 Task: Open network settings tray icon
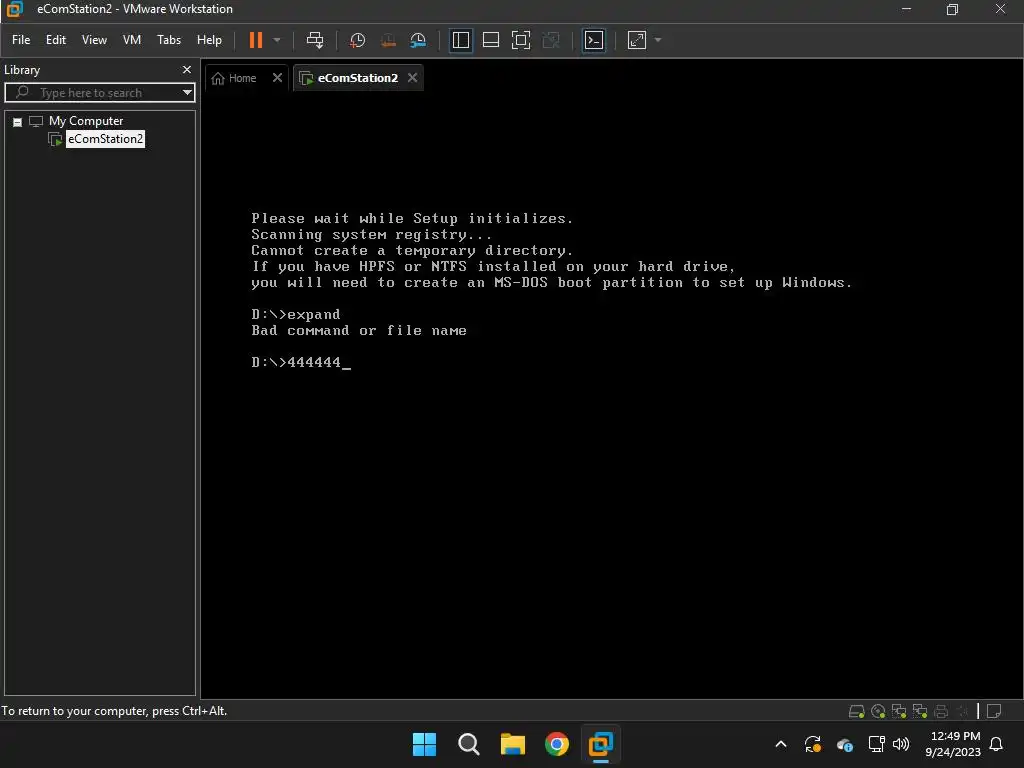pos(876,743)
